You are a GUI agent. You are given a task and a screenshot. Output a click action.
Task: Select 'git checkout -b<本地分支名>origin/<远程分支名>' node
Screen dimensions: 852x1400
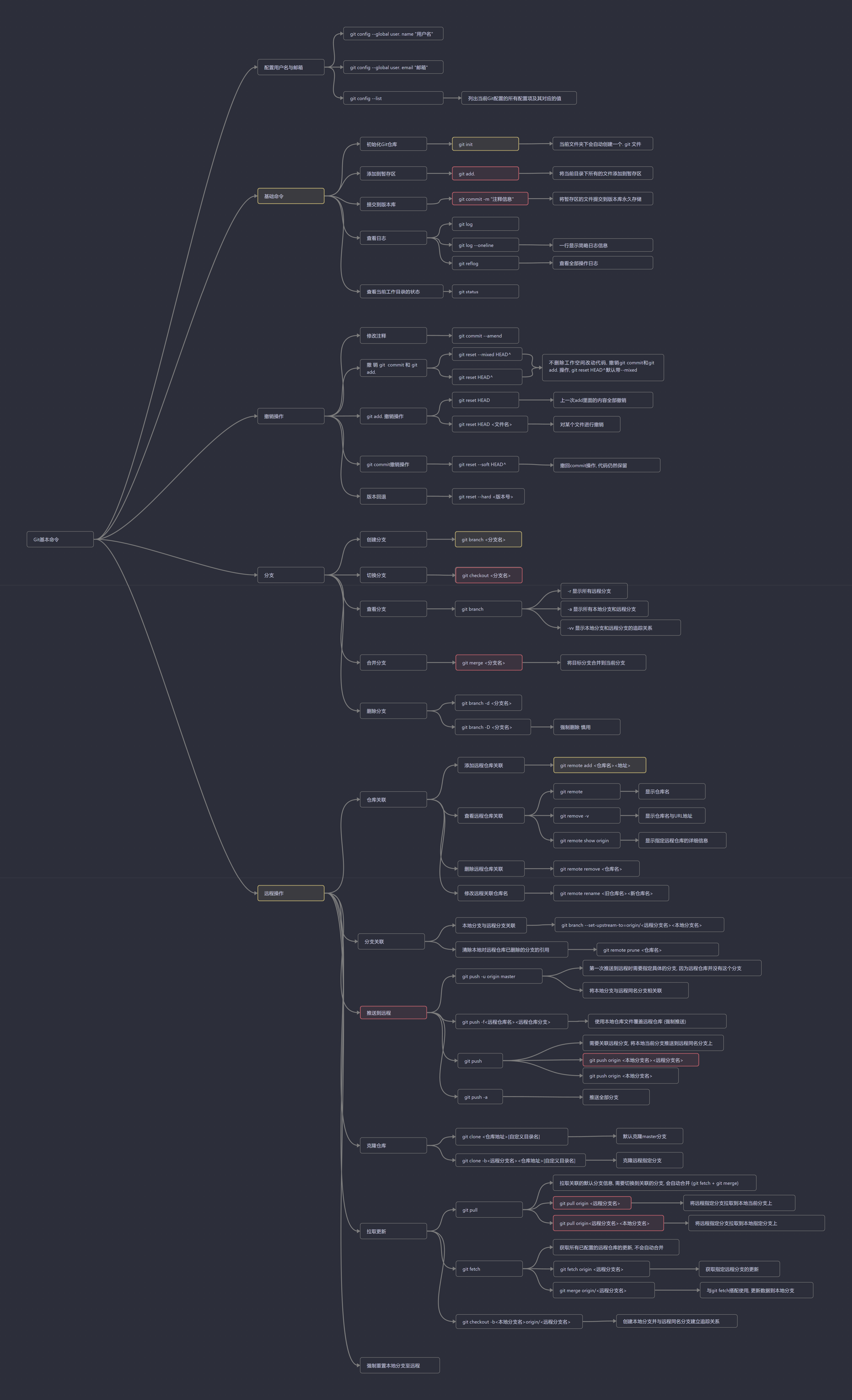click(519, 1322)
